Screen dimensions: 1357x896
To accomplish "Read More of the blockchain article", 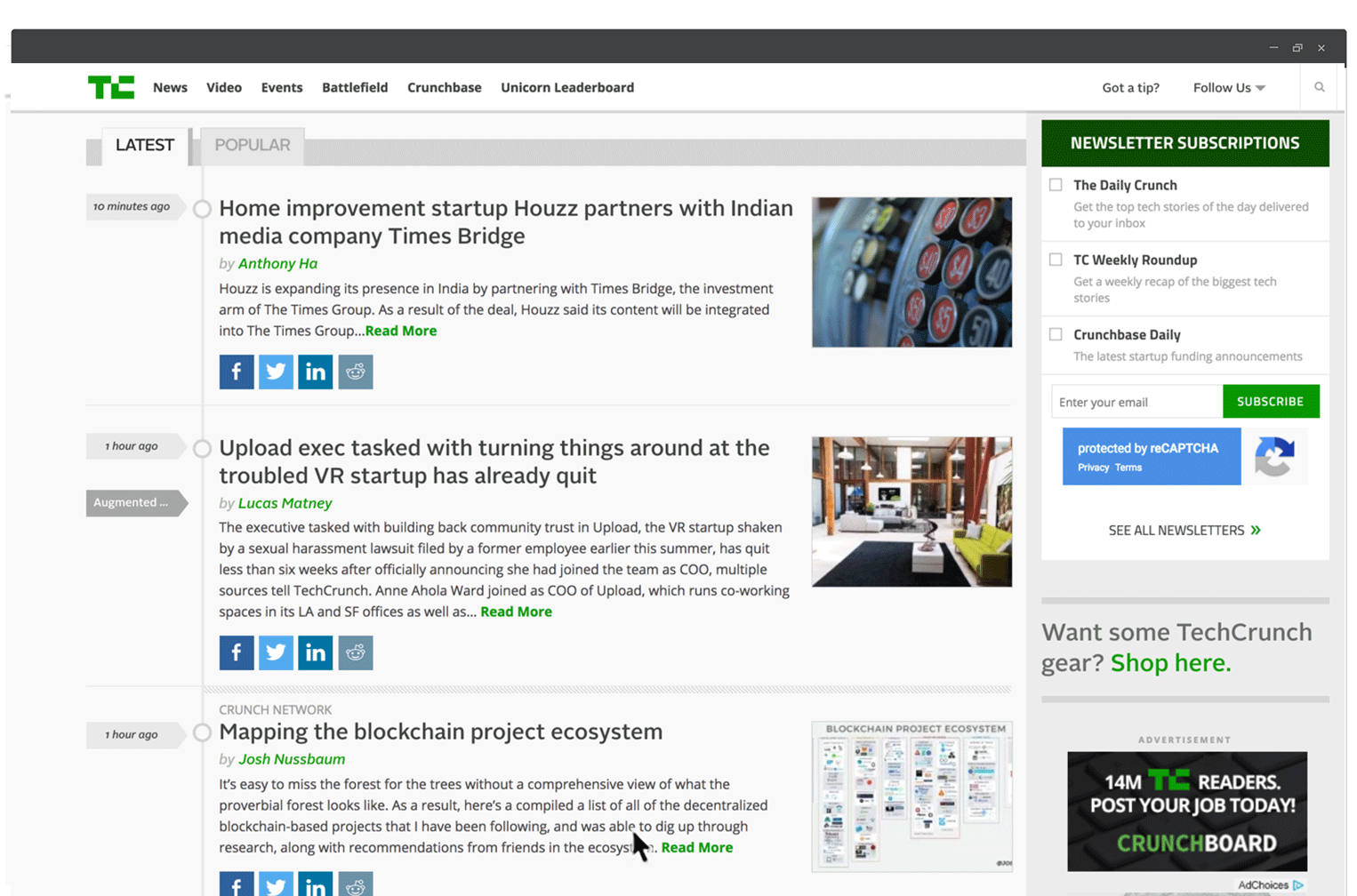I will point(697,847).
